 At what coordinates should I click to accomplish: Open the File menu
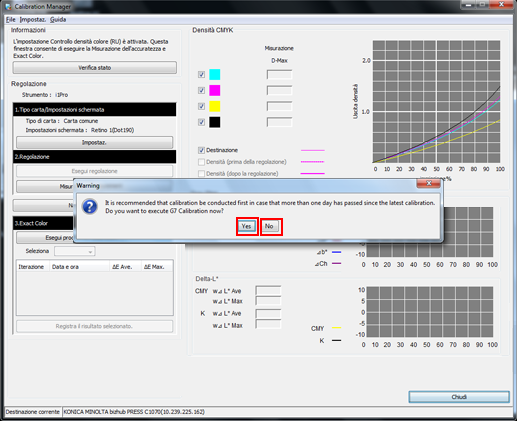coord(11,20)
